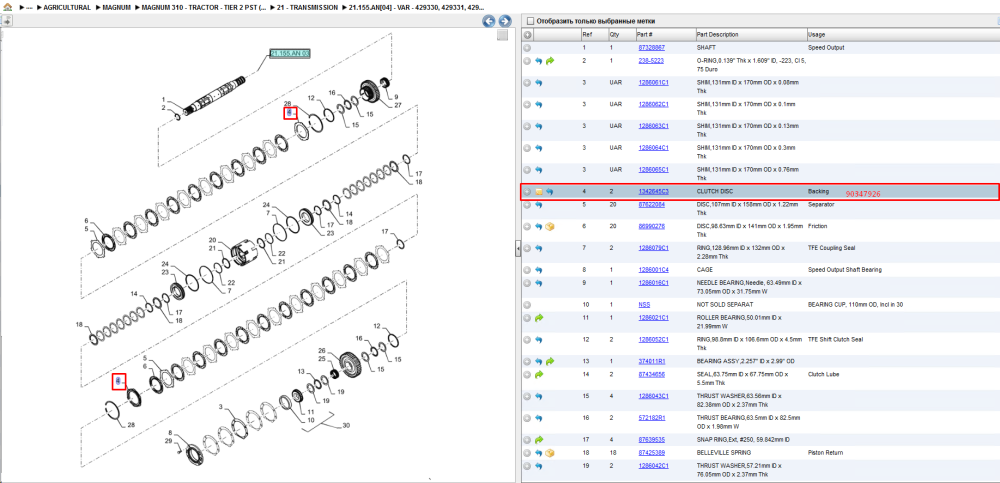Open part number 87328867 link
This screenshot has width=1000, height=483.
[x=652, y=48]
